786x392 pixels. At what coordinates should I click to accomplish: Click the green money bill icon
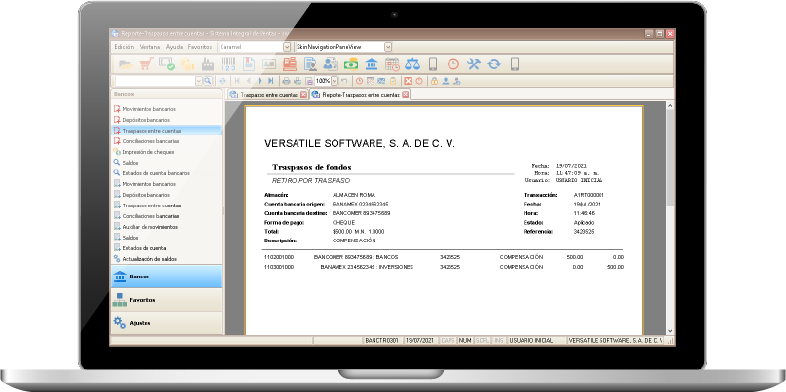351,64
